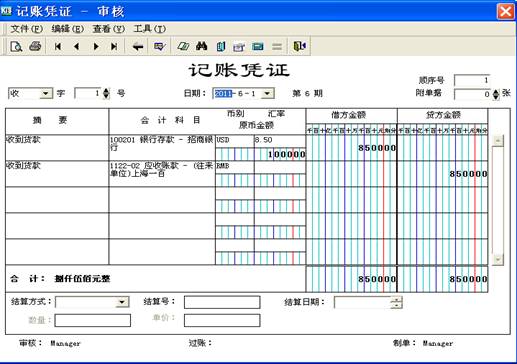Click the 结算日期 input field
This screenshot has width=517, height=364.
pos(363,302)
